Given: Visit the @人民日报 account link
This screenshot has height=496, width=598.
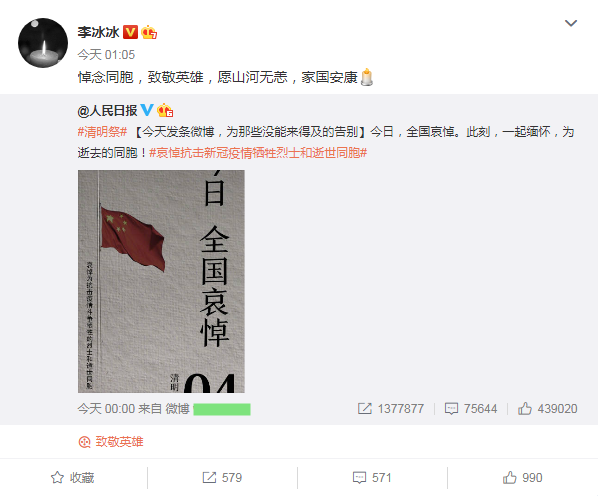Looking at the screenshot, I should (x=107, y=111).
